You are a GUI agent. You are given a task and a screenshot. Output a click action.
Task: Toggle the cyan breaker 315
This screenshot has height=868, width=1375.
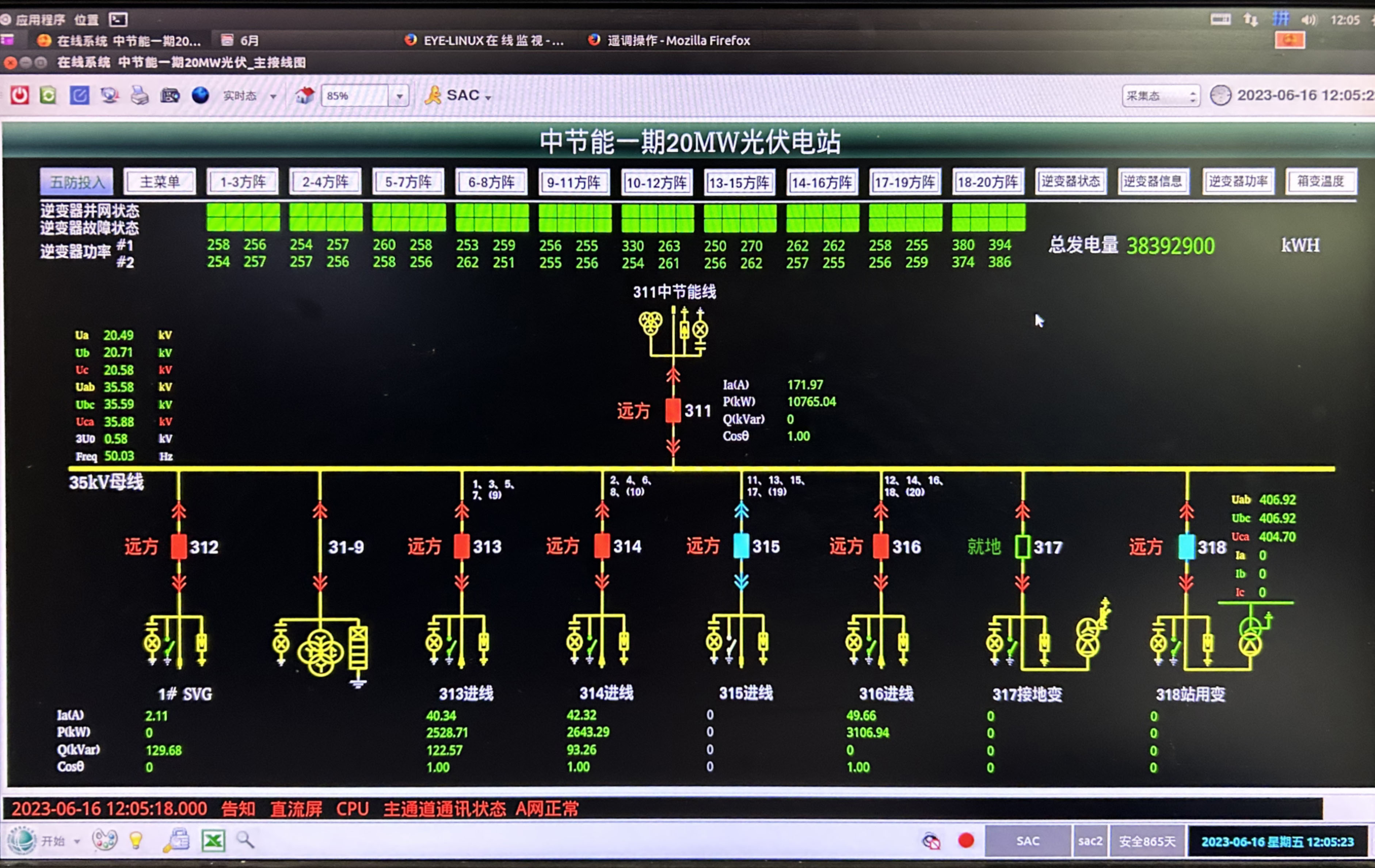741,546
